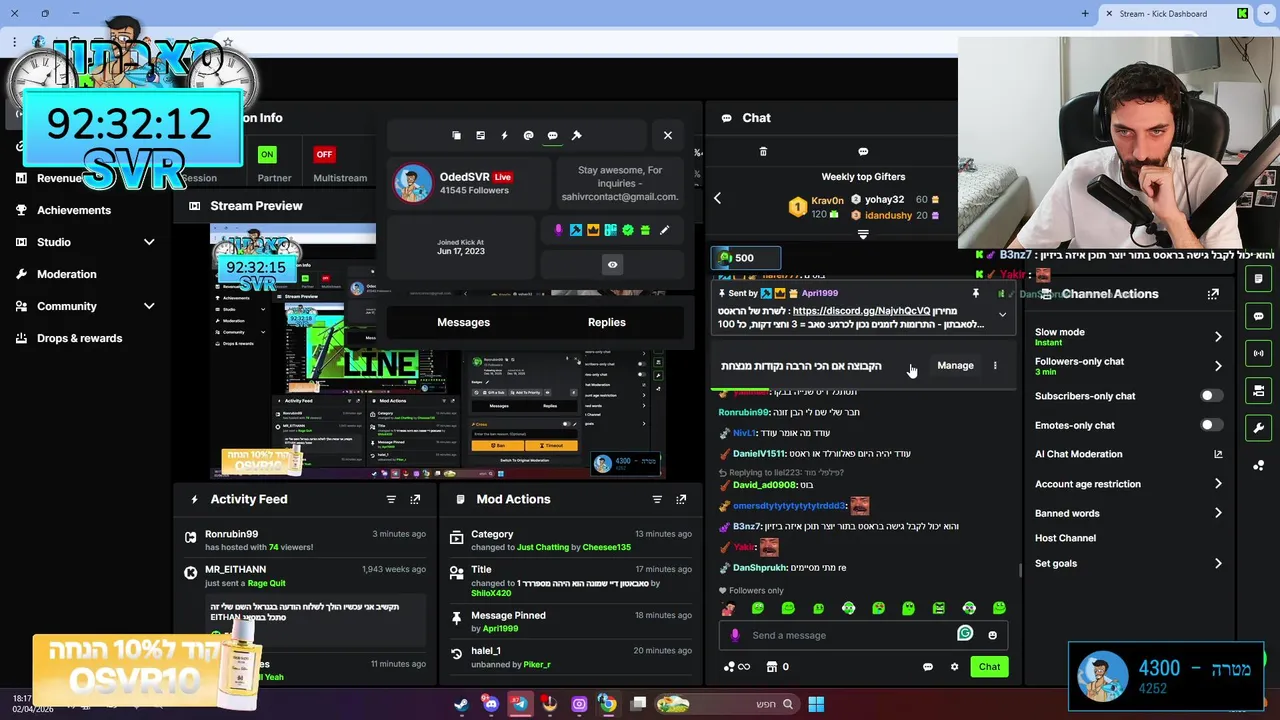Expand Studio menu in left sidebar
The height and width of the screenshot is (720, 1280).
click(x=85, y=242)
